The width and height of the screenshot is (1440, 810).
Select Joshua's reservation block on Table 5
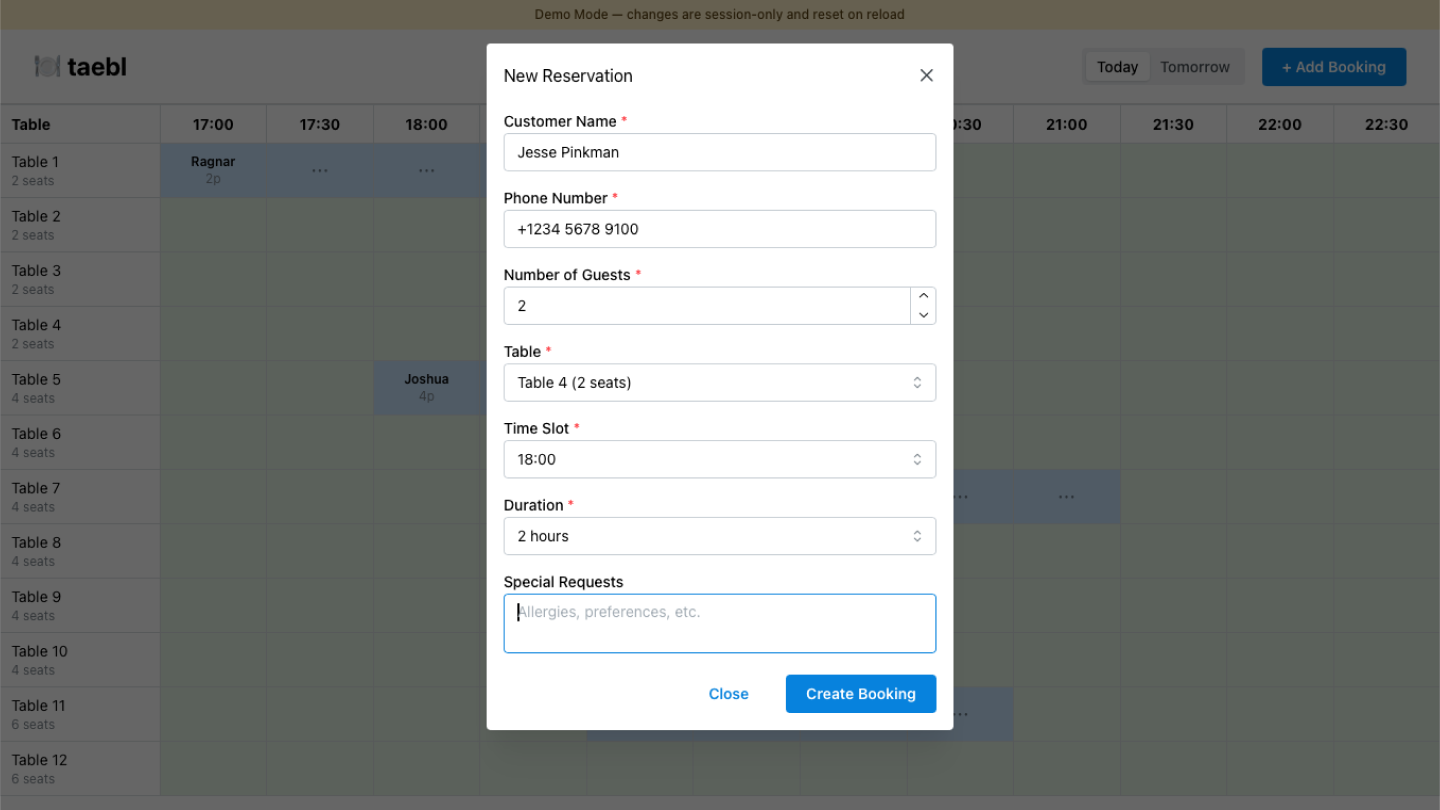[427, 387]
